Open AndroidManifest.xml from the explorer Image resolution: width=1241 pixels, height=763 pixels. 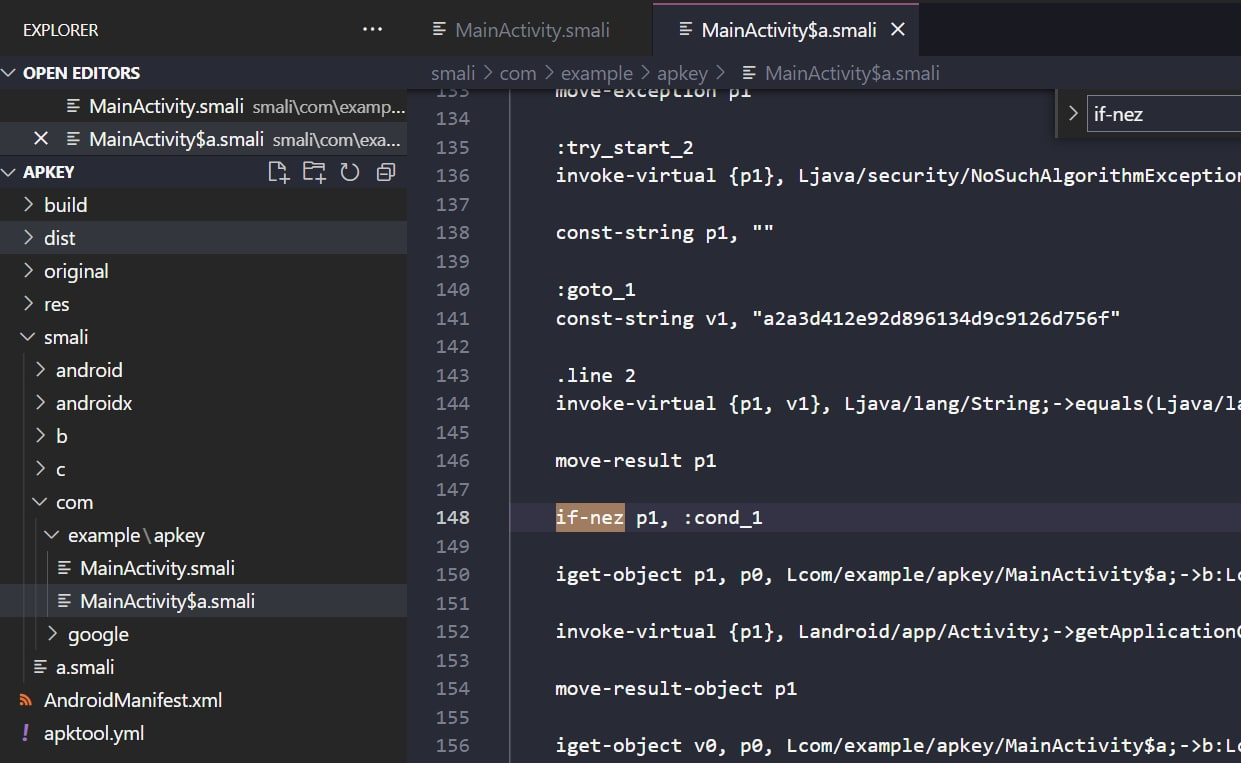coord(133,700)
